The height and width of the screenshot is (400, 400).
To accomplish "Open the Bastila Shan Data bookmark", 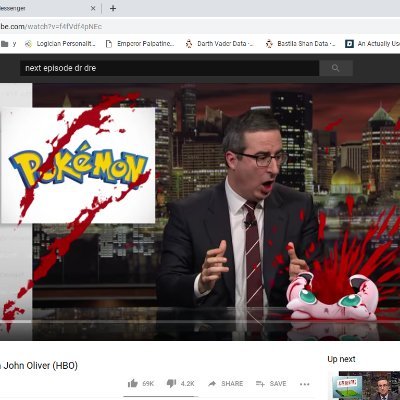I will 300,44.
